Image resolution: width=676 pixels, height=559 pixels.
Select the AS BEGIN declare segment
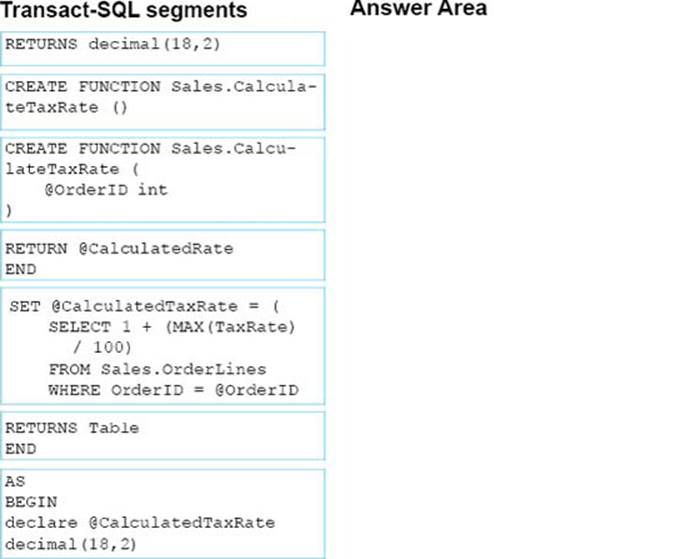click(x=162, y=512)
